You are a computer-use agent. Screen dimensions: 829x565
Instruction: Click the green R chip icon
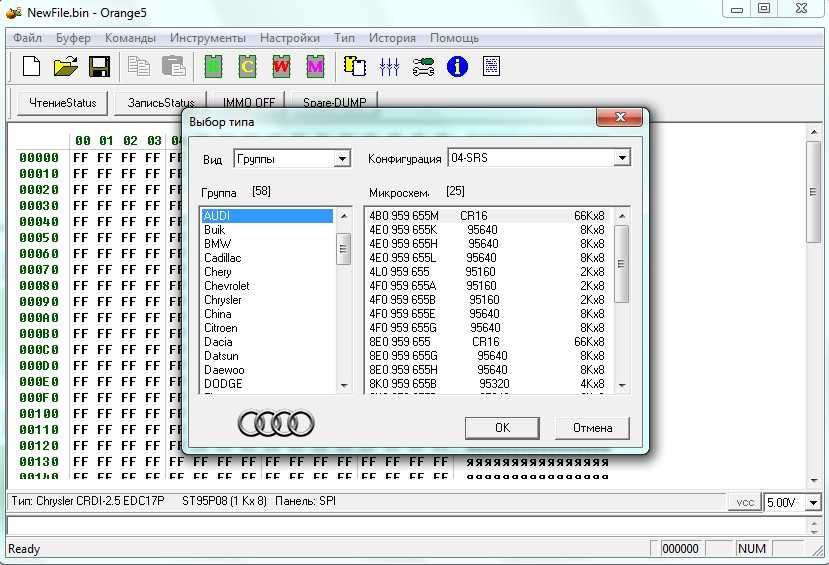click(x=212, y=67)
